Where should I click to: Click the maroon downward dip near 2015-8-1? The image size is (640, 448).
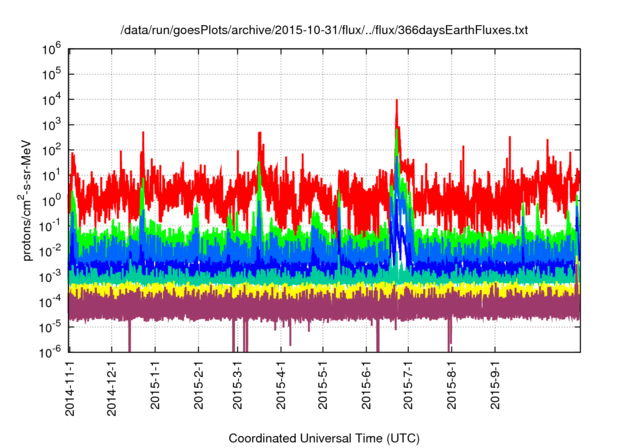tap(449, 335)
